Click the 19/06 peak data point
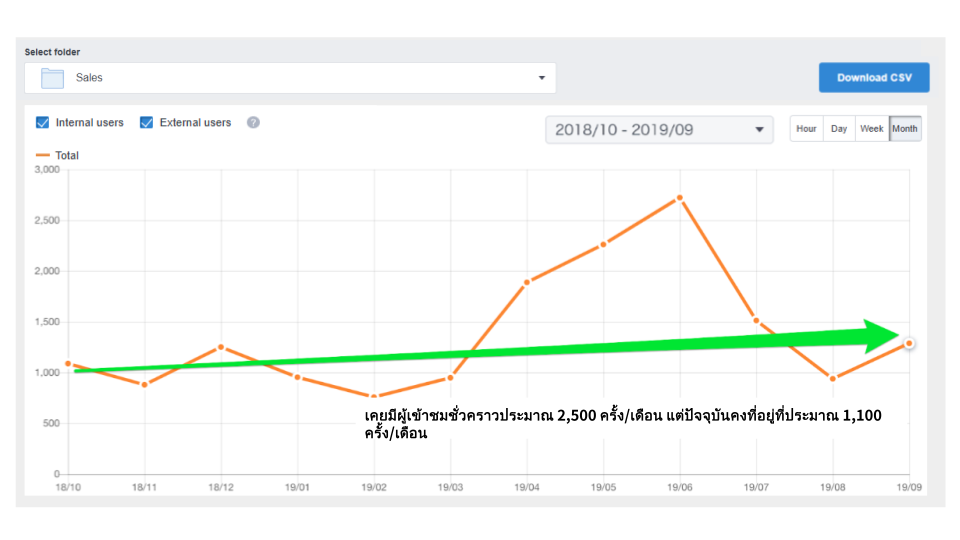960x540 pixels. [680, 198]
